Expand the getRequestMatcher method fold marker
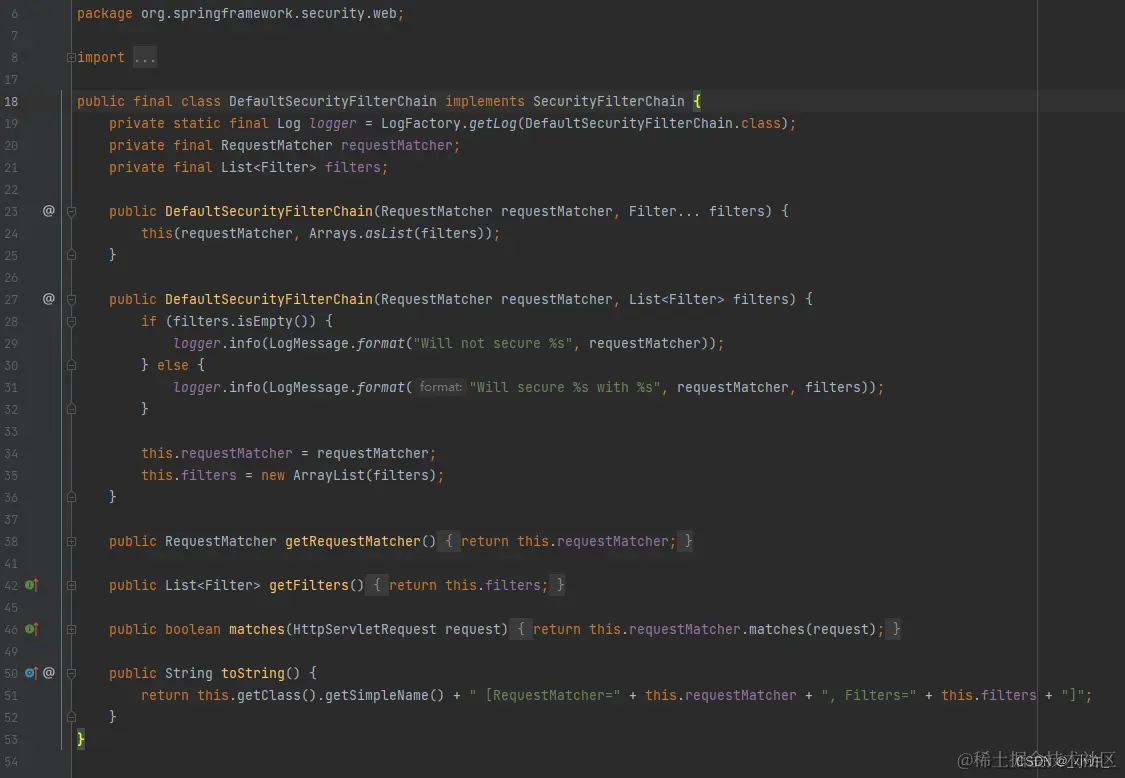This screenshot has height=778, width=1125. 71,541
